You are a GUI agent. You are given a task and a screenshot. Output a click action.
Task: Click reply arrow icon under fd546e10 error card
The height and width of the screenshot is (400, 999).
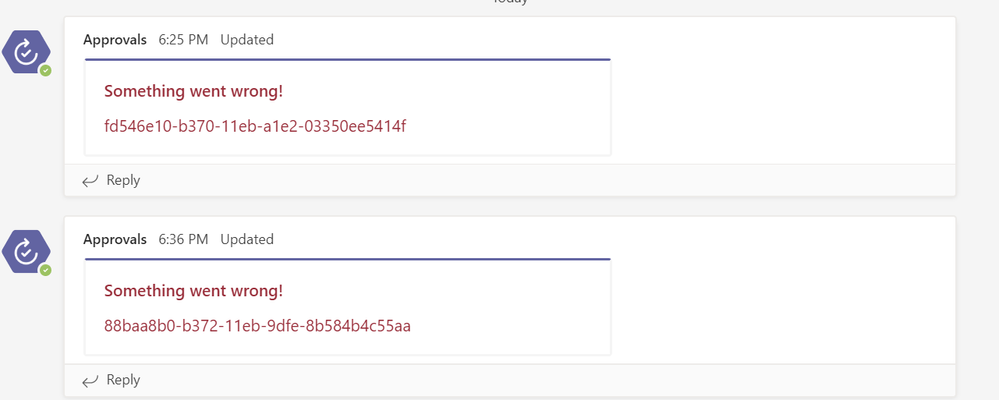pos(90,181)
